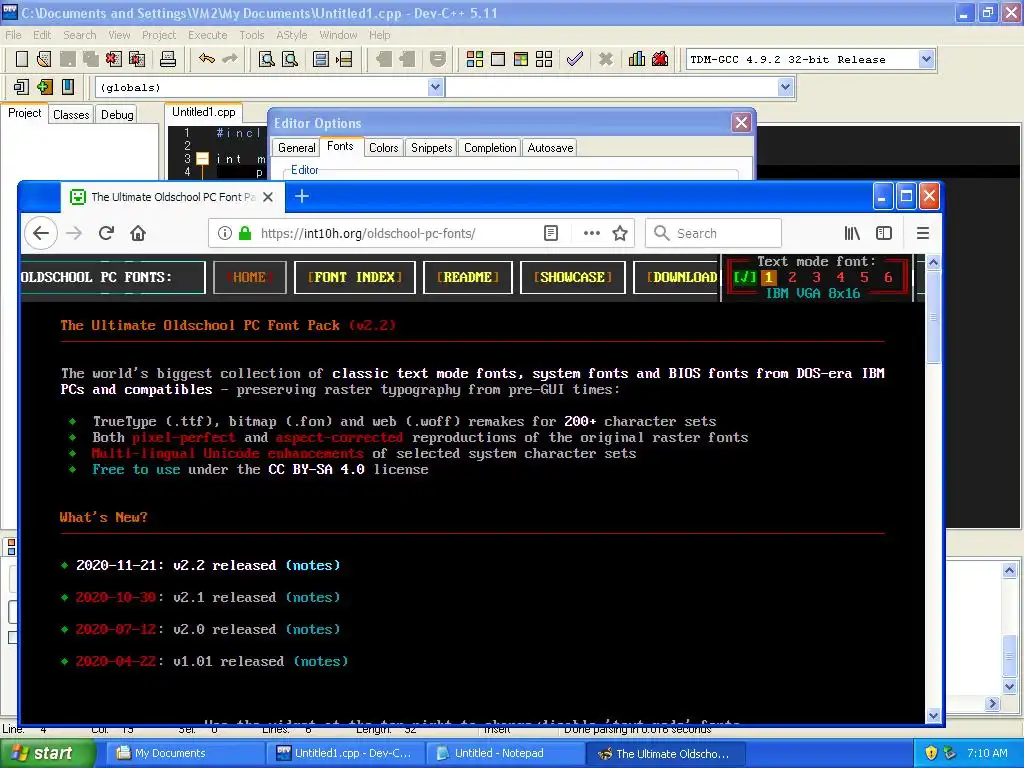Click the Close file icon with red X
This screenshot has width=1024, height=768.
click(x=114, y=59)
